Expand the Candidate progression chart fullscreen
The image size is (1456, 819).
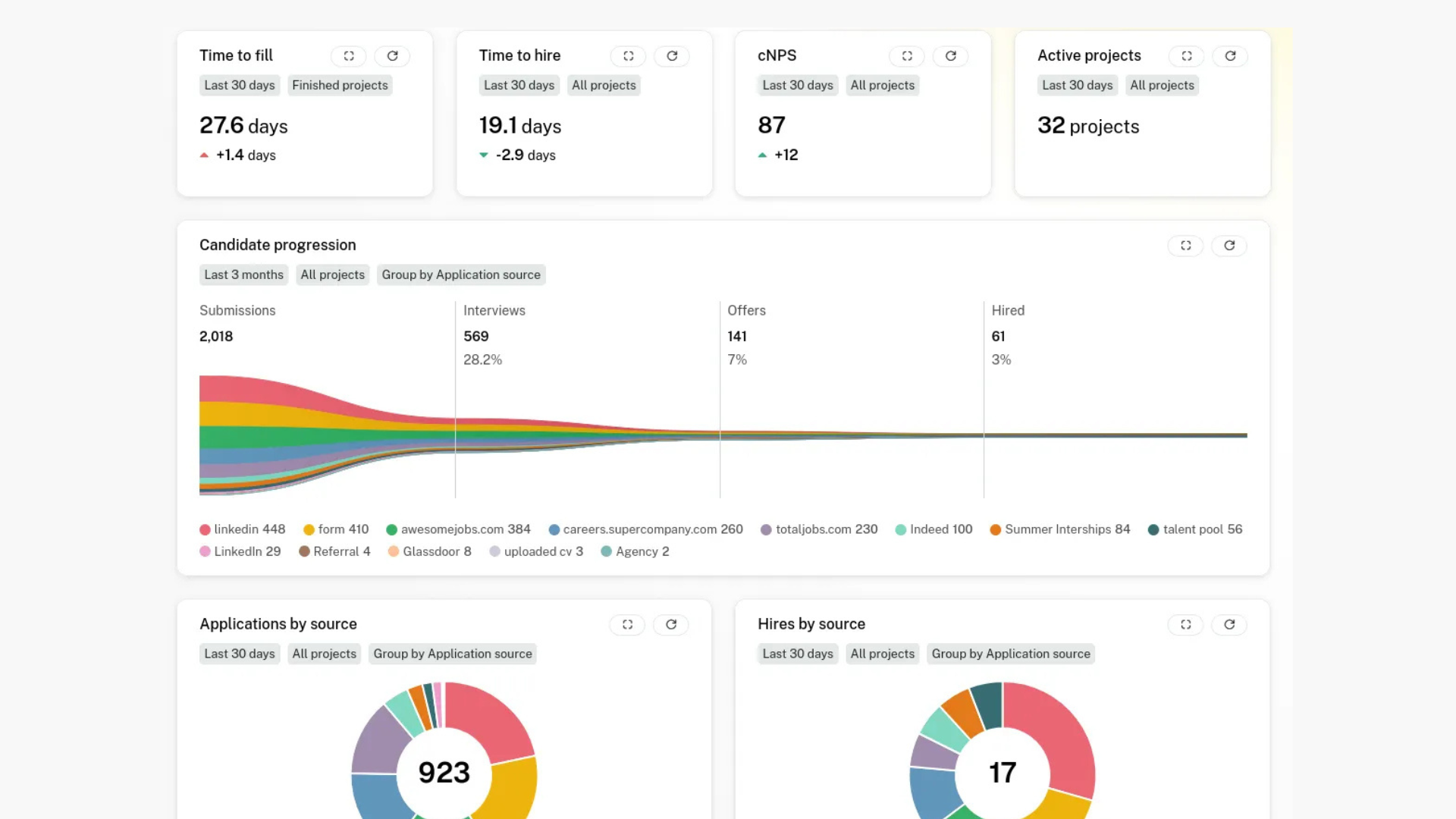1186,246
